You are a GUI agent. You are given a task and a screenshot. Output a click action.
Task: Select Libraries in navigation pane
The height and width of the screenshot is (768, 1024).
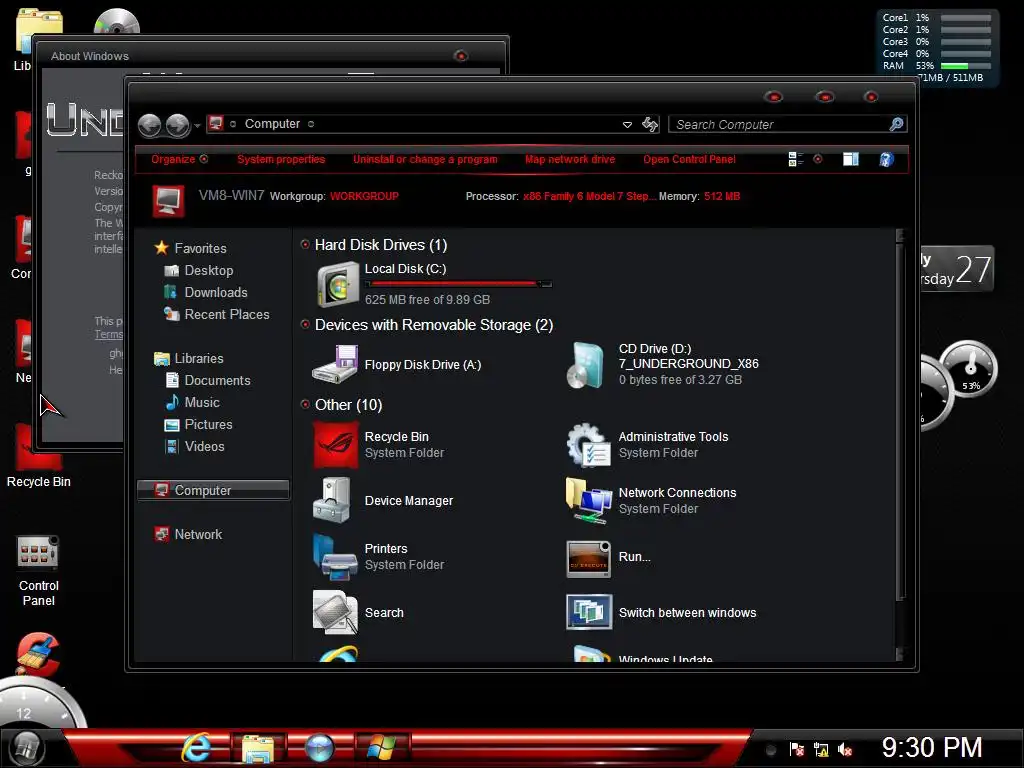(x=189, y=359)
